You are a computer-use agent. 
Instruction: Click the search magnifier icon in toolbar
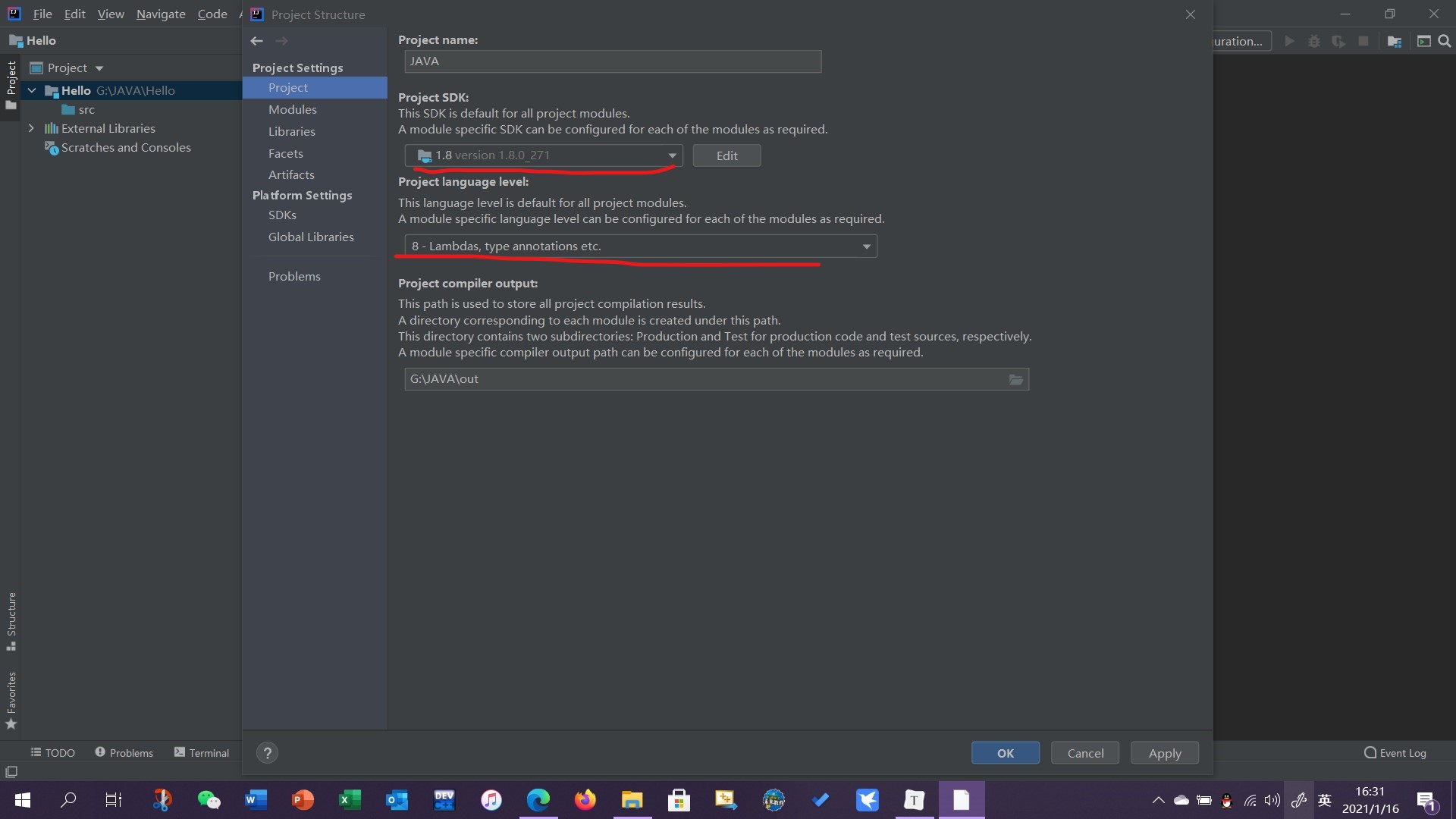(x=1445, y=41)
